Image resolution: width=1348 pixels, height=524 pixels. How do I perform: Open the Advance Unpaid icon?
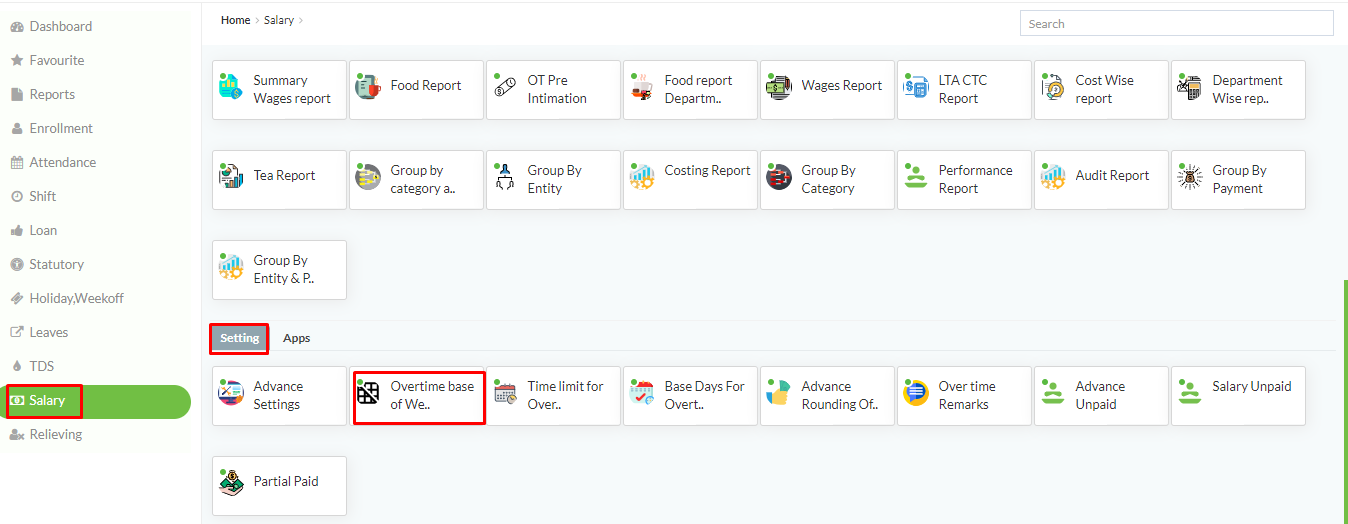[x=1053, y=394]
